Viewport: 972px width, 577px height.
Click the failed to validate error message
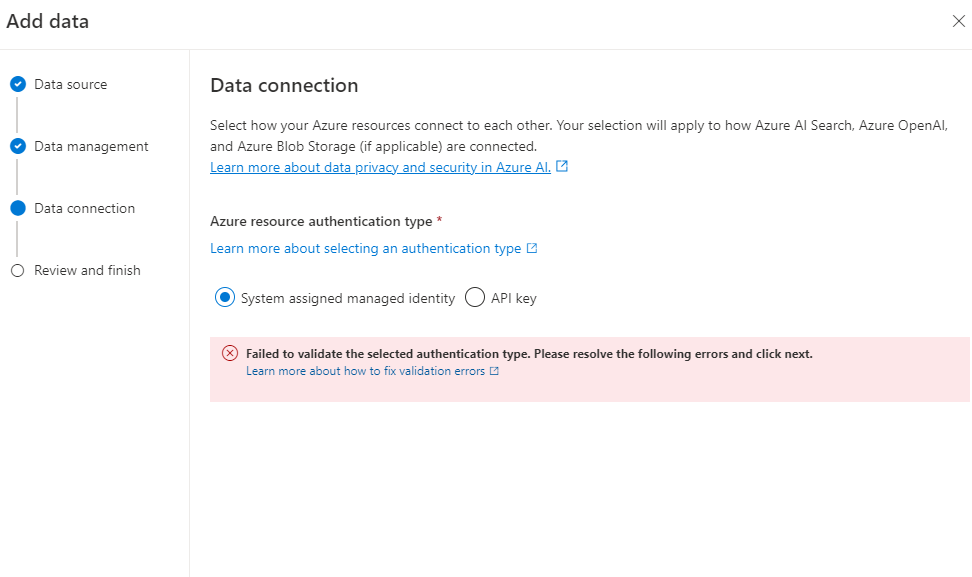pos(529,354)
